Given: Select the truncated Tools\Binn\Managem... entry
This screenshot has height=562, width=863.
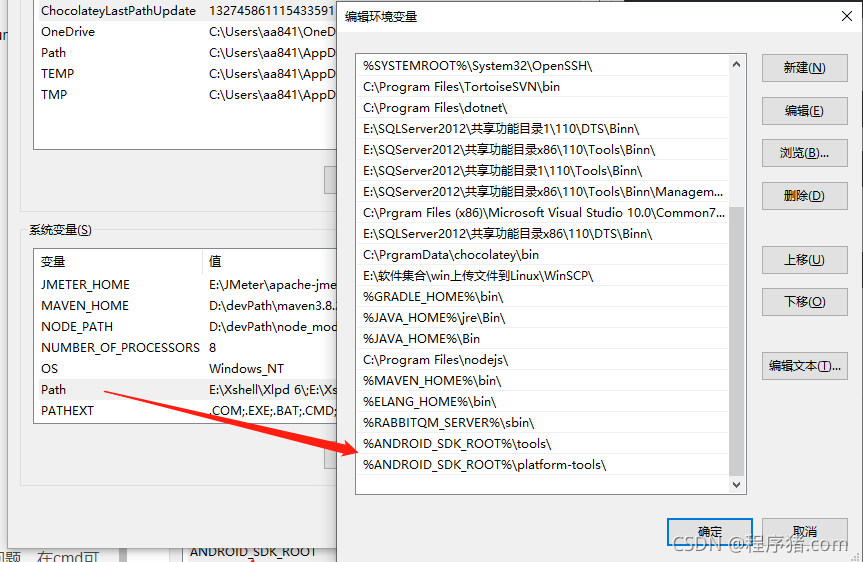Looking at the screenshot, I should [x=542, y=192].
